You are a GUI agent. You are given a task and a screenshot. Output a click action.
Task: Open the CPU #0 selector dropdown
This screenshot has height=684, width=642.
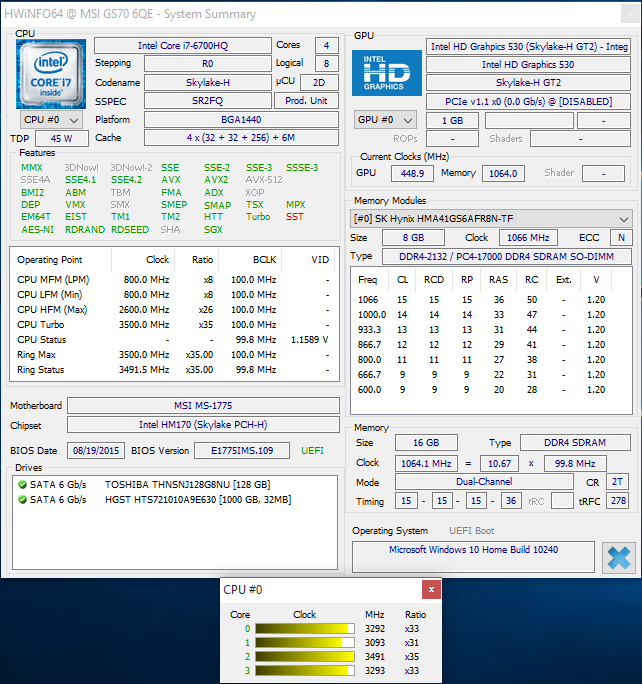[51, 120]
